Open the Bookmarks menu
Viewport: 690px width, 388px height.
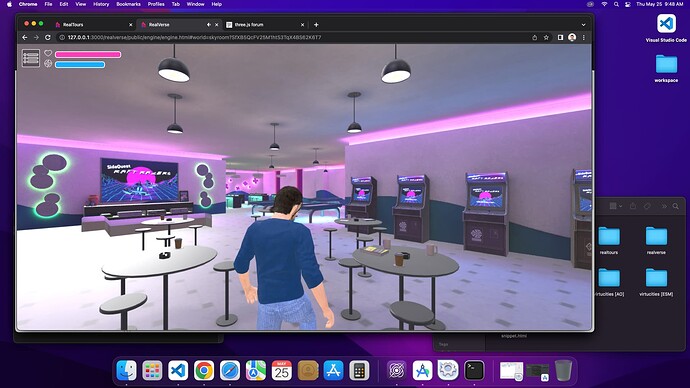tap(128, 4)
